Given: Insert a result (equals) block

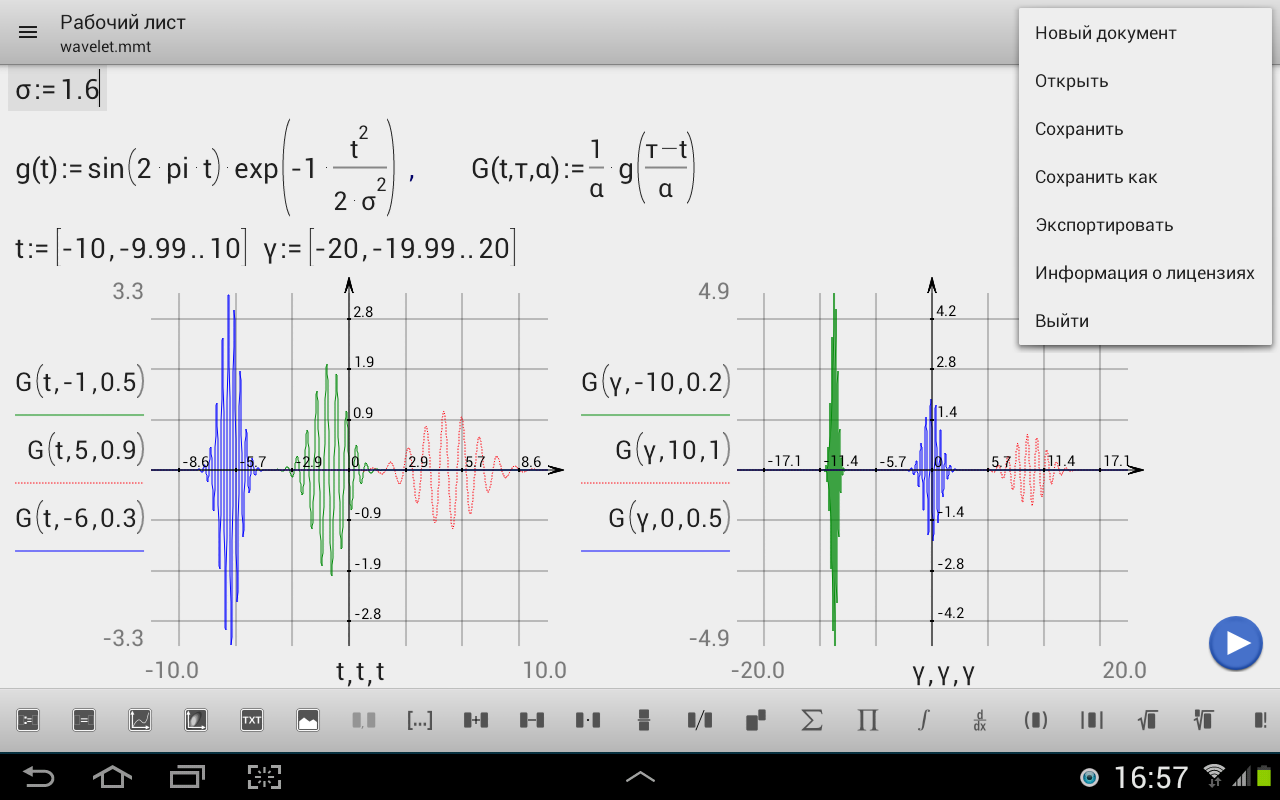Looking at the screenshot, I should (x=84, y=719).
